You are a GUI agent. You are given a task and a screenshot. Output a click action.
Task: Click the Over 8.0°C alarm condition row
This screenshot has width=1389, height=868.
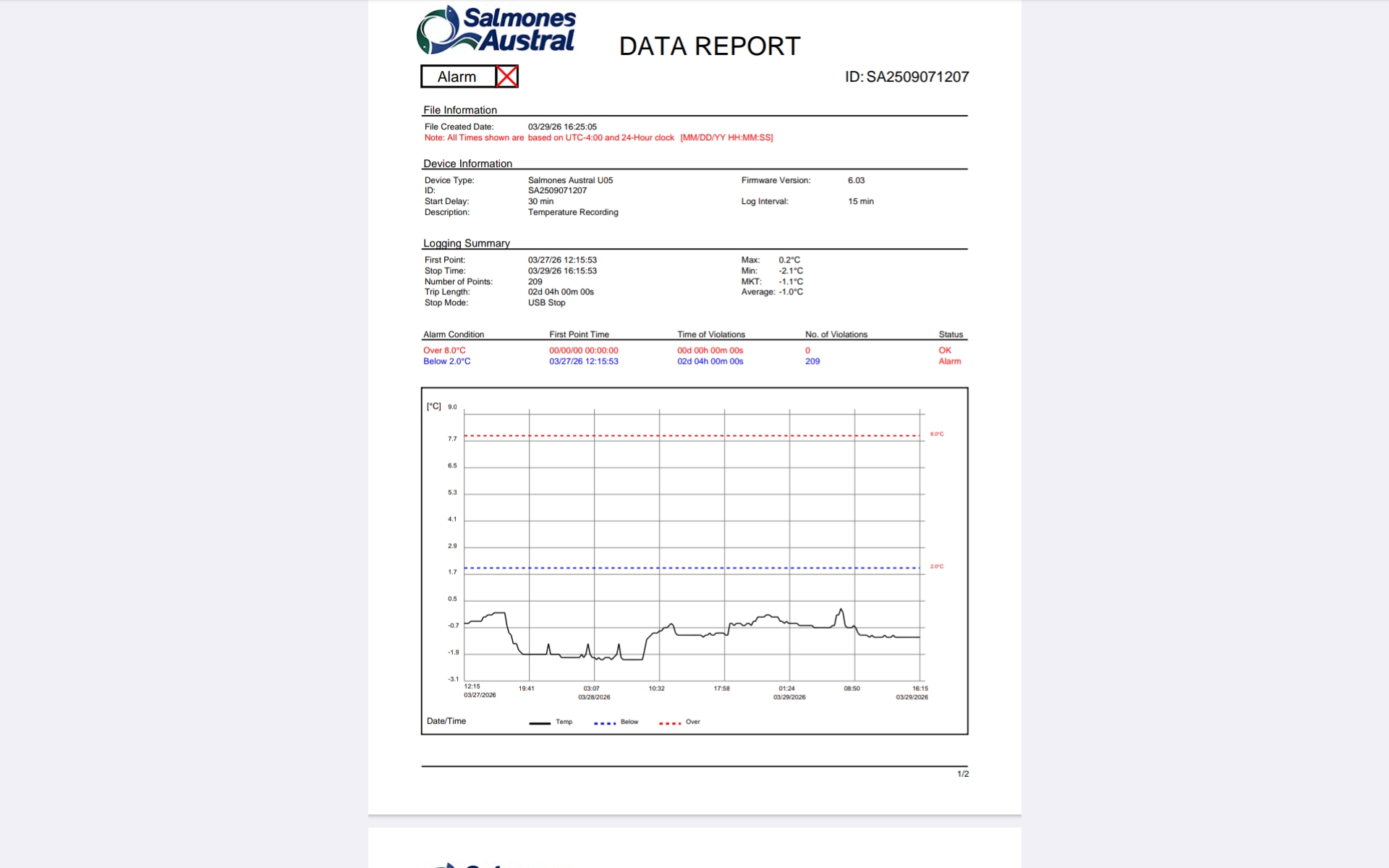click(444, 350)
